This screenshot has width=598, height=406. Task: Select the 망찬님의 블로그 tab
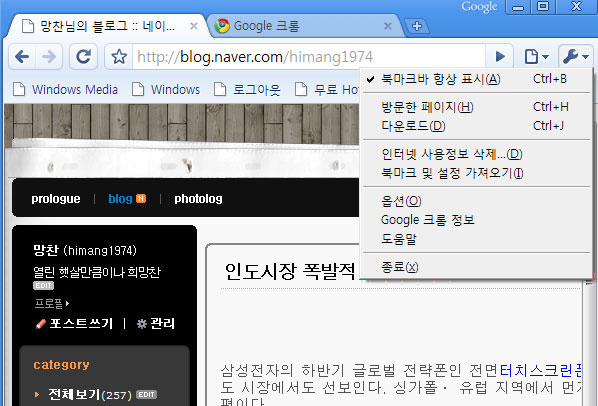click(107, 26)
